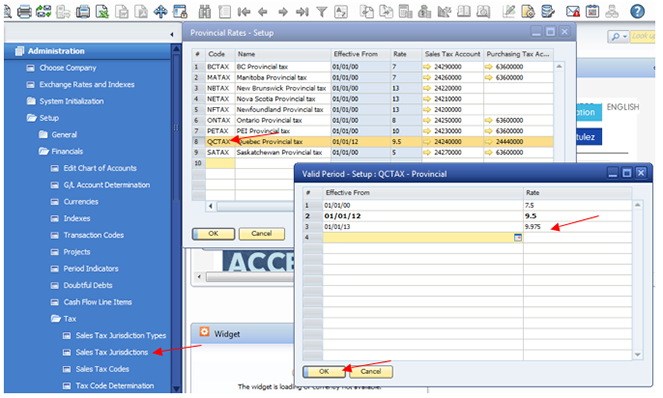Viewport: 663px width, 398px height.
Task: Click the Find binoculars icon
Action: pos(205,11)
